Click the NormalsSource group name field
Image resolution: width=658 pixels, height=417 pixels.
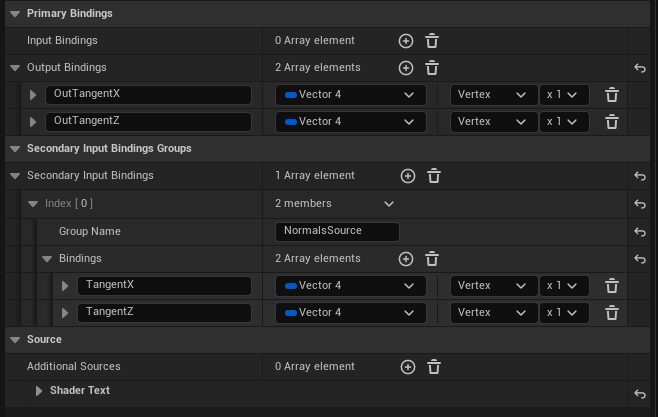[x=337, y=231]
